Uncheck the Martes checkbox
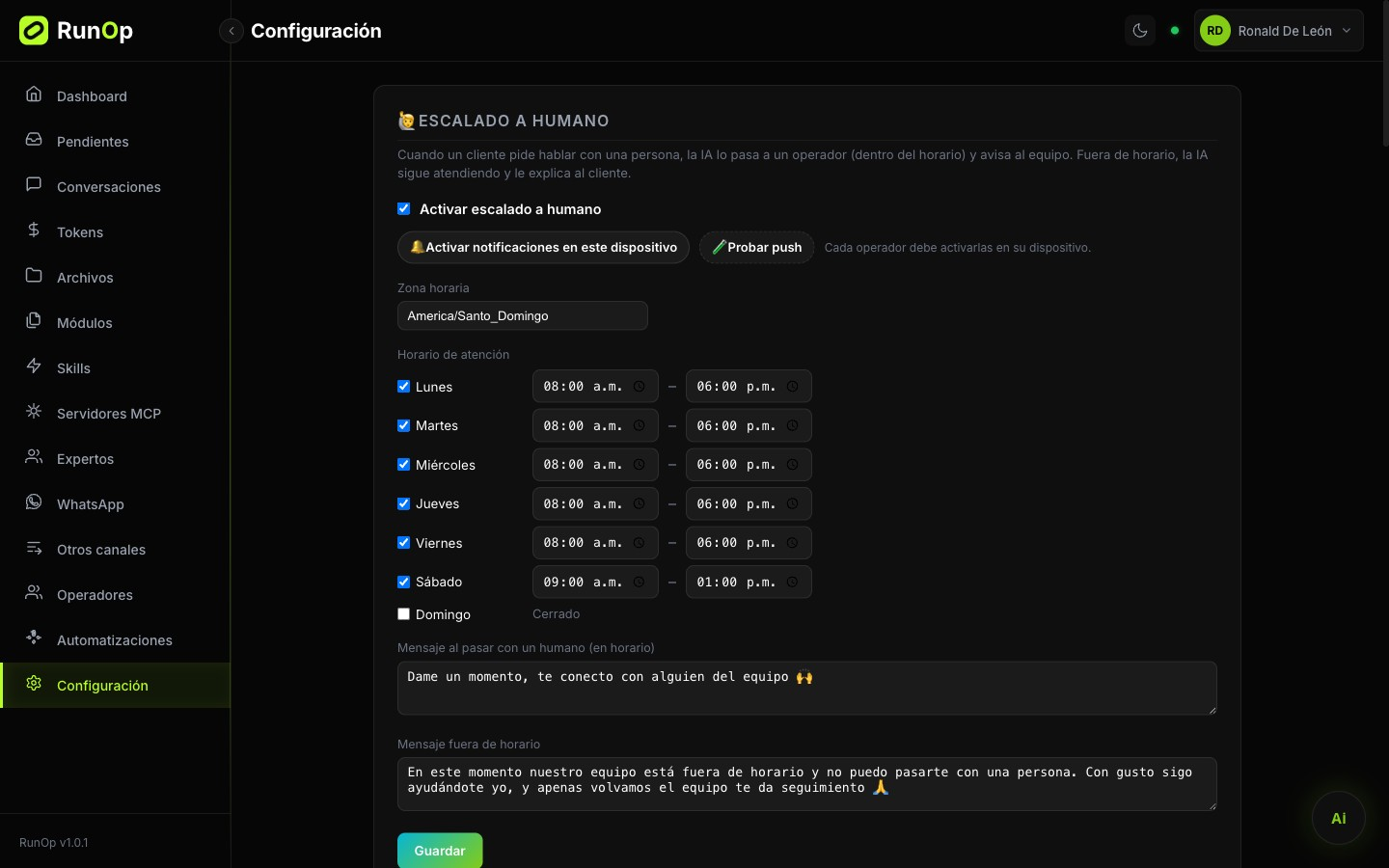This screenshot has width=1389, height=868. coord(404,425)
